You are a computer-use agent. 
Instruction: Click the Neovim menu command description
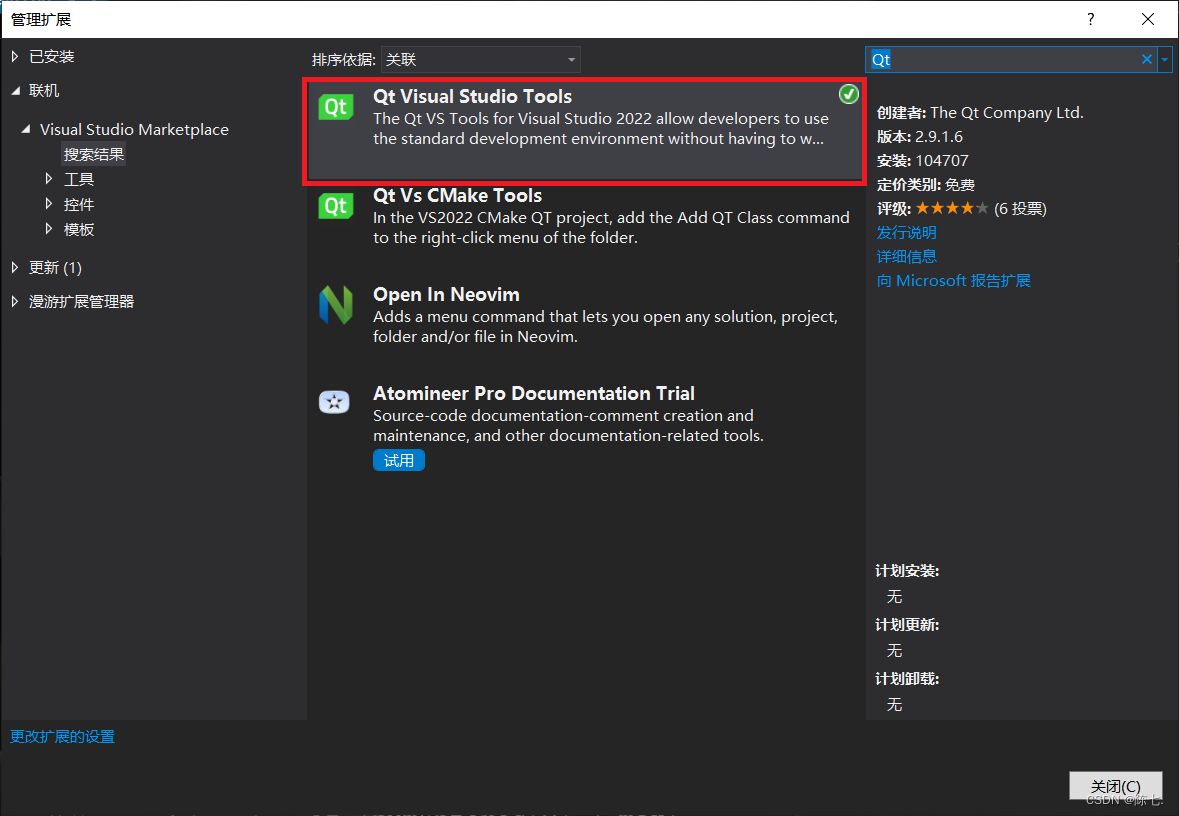tap(605, 326)
